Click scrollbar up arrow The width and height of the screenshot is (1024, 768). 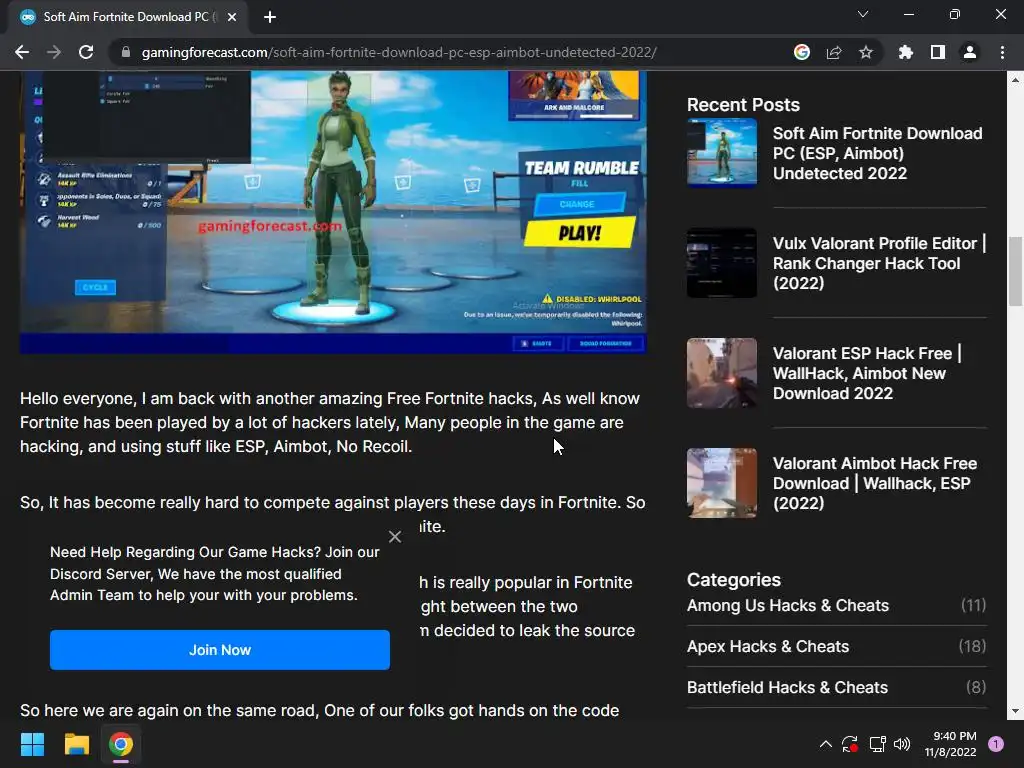point(1015,80)
